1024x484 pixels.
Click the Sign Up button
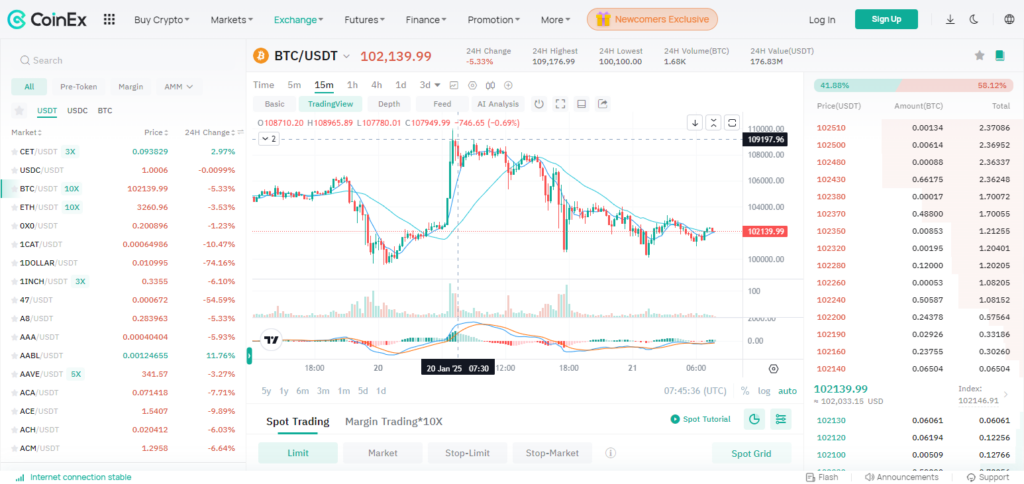tap(886, 19)
